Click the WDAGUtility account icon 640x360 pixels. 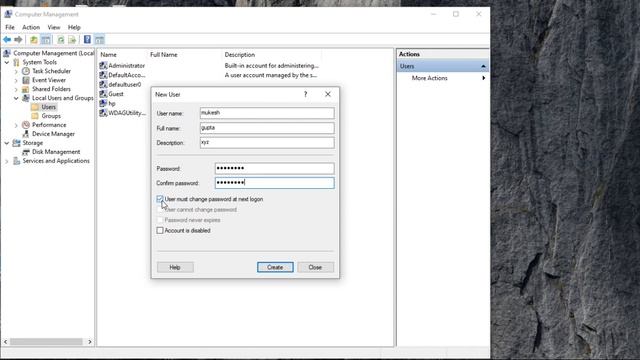coord(103,113)
